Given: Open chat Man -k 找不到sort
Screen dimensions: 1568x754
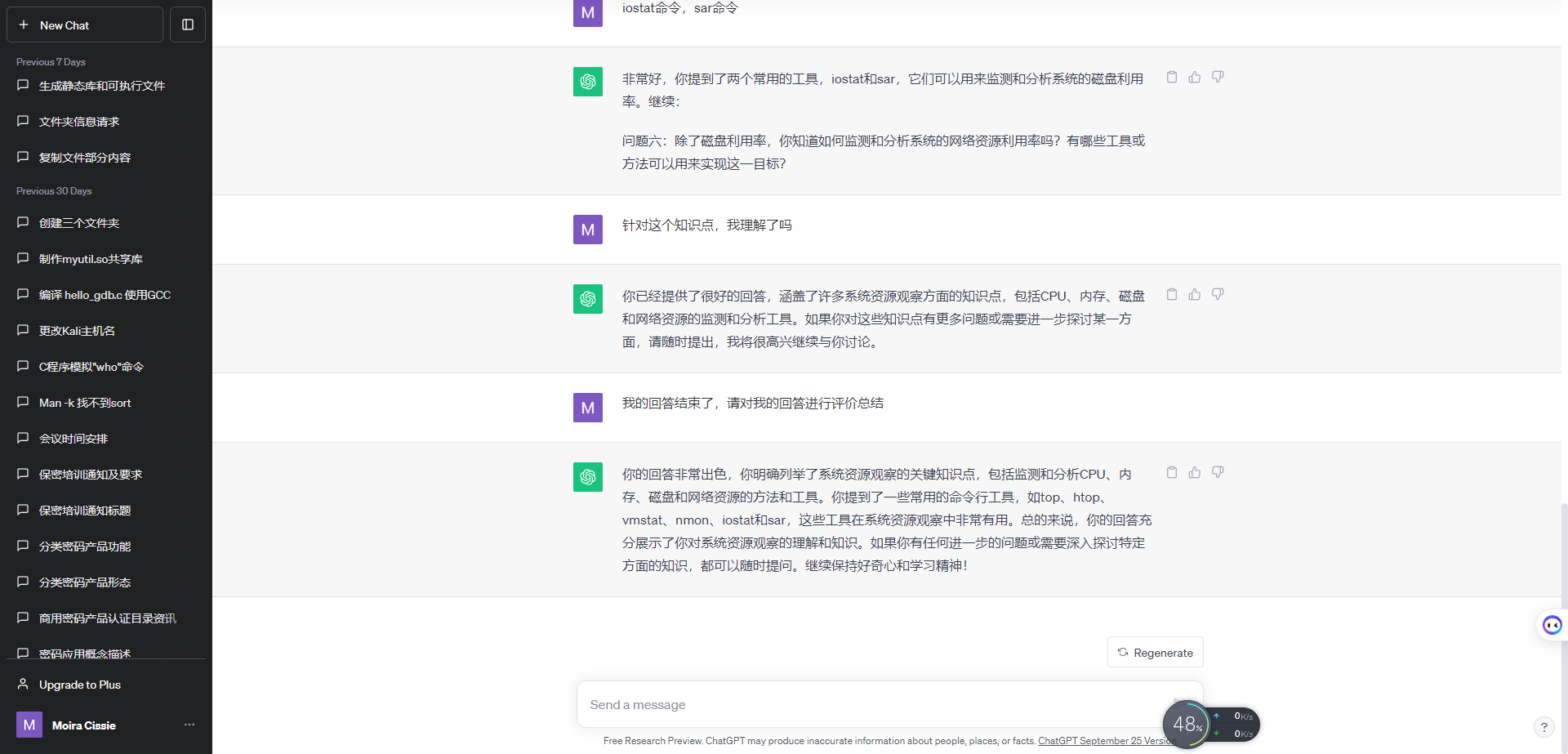Looking at the screenshot, I should [x=106, y=403].
